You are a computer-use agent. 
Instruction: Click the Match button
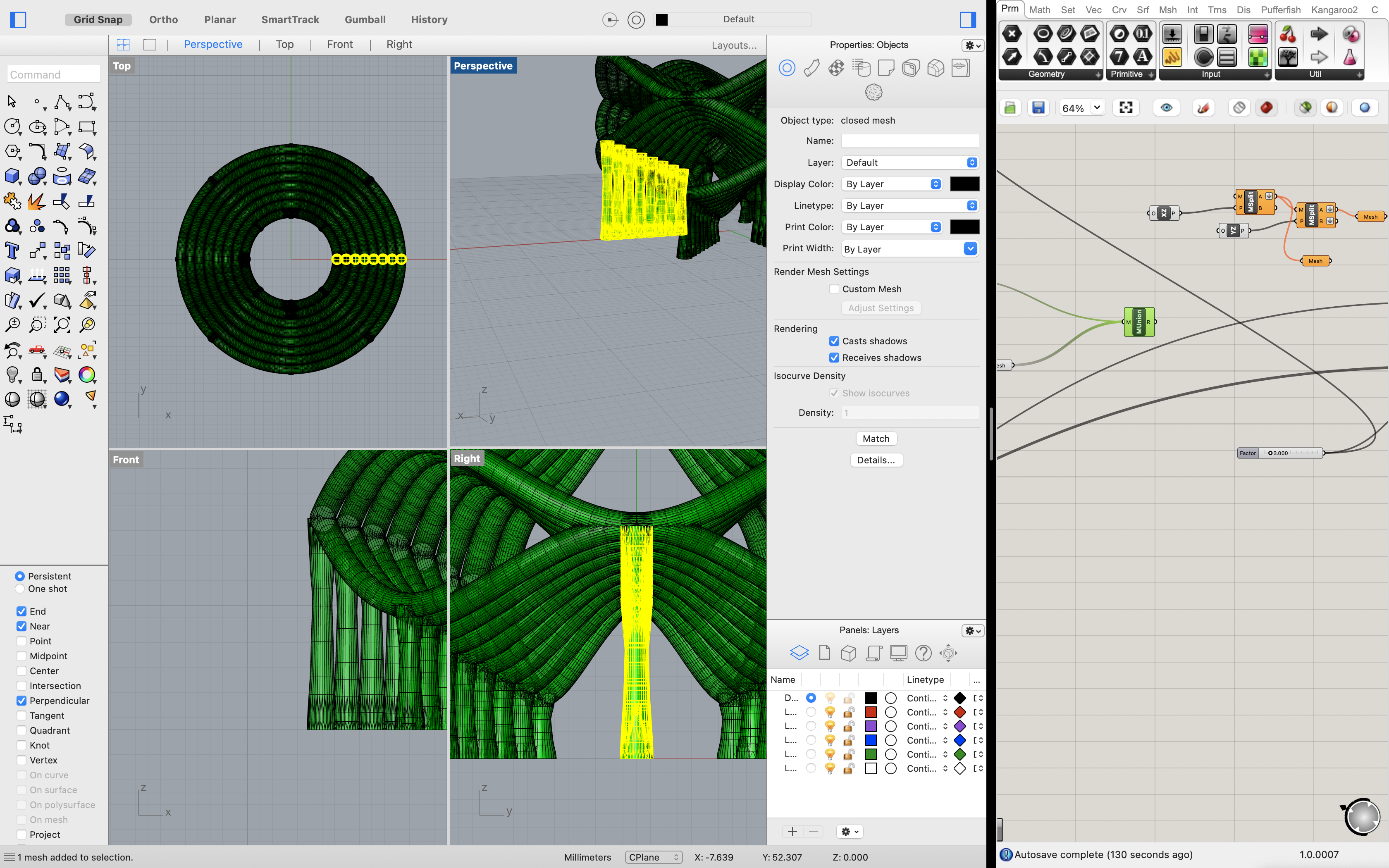click(x=876, y=439)
